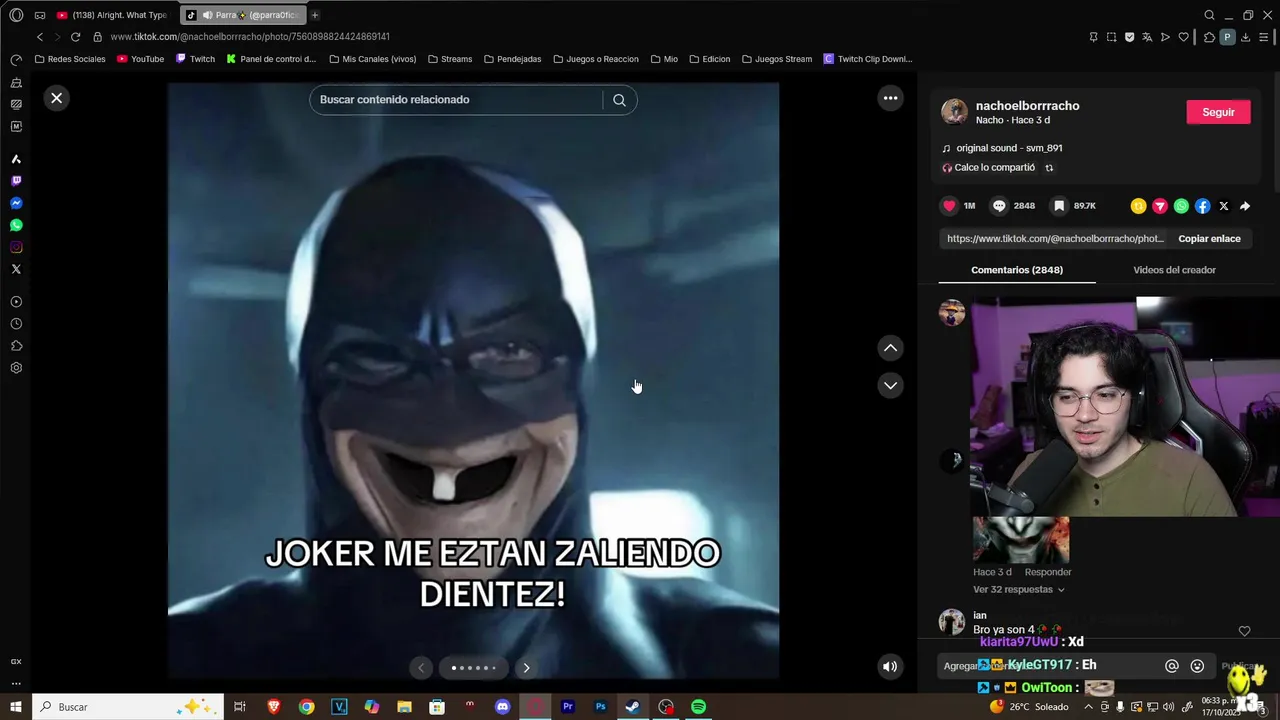Open Juegos Stream bookmarks folder
Viewport: 1280px width, 720px height.
tap(777, 59)
